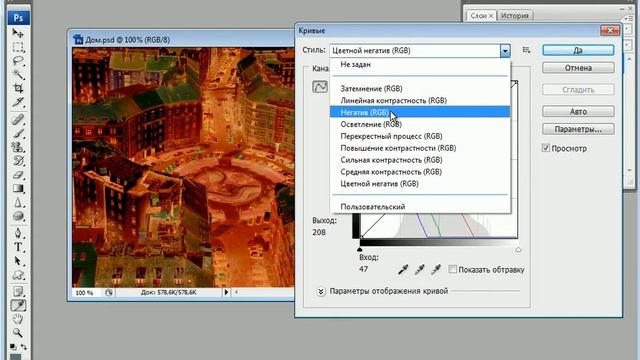Click the 100 % zoom field
The image size is (640, 360).
[84, 293]
